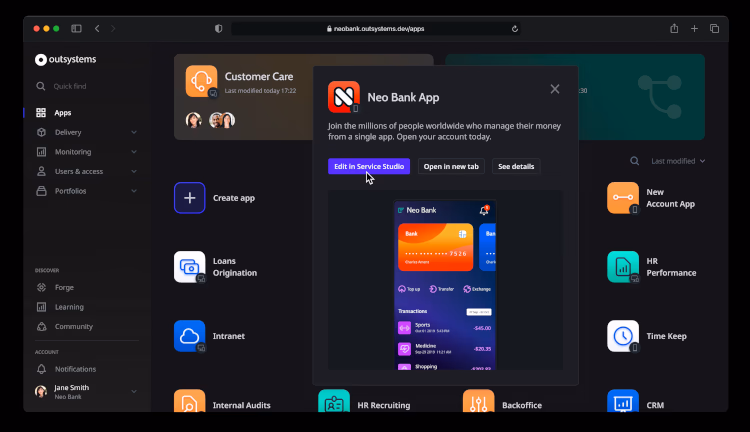This screenshot has width=750, height=432.
Task: Open the Backoffice app icon
Action: pyautogui.click(x=478, y=401)
